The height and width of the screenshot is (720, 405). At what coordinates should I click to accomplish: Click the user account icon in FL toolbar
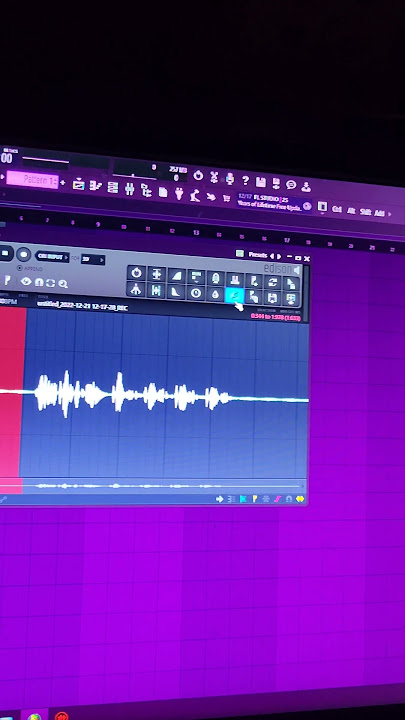pyautogui.click(x=306, y=186)
